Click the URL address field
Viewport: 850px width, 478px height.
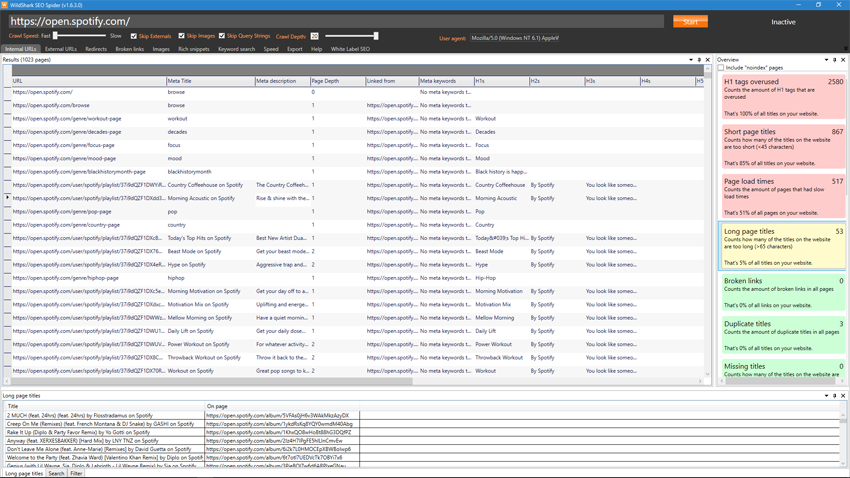coord(336,22)
